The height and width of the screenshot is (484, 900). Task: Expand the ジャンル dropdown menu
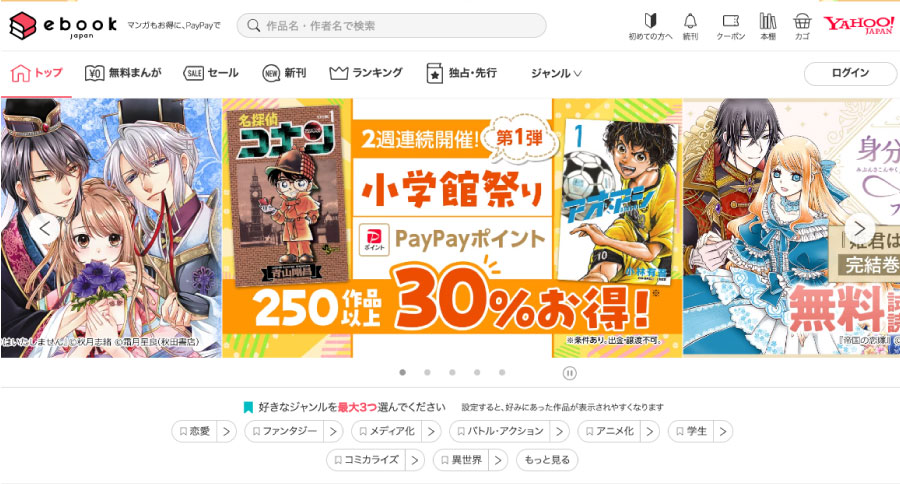click(x=556, y=73)
